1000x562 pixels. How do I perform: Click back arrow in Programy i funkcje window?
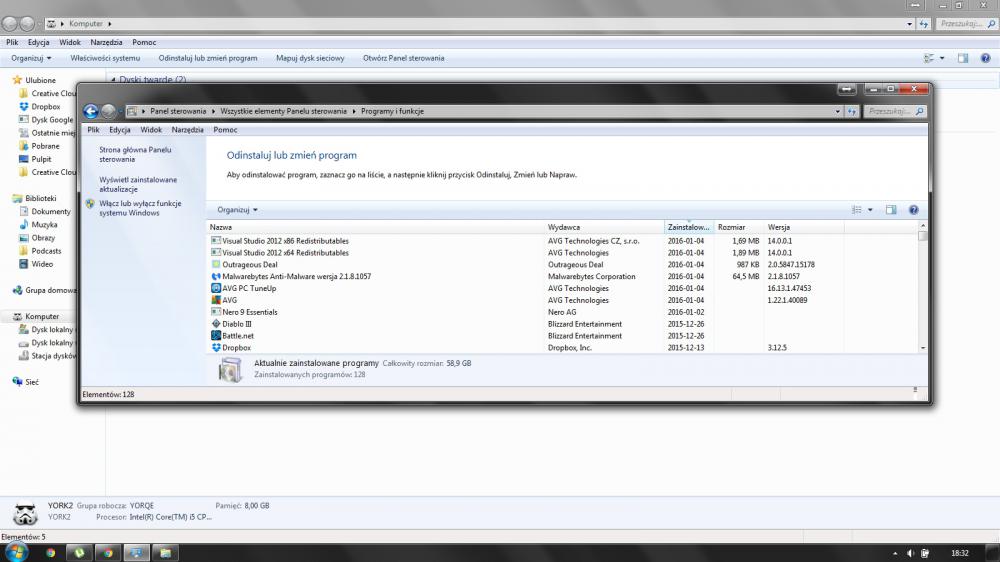(91, 112)
